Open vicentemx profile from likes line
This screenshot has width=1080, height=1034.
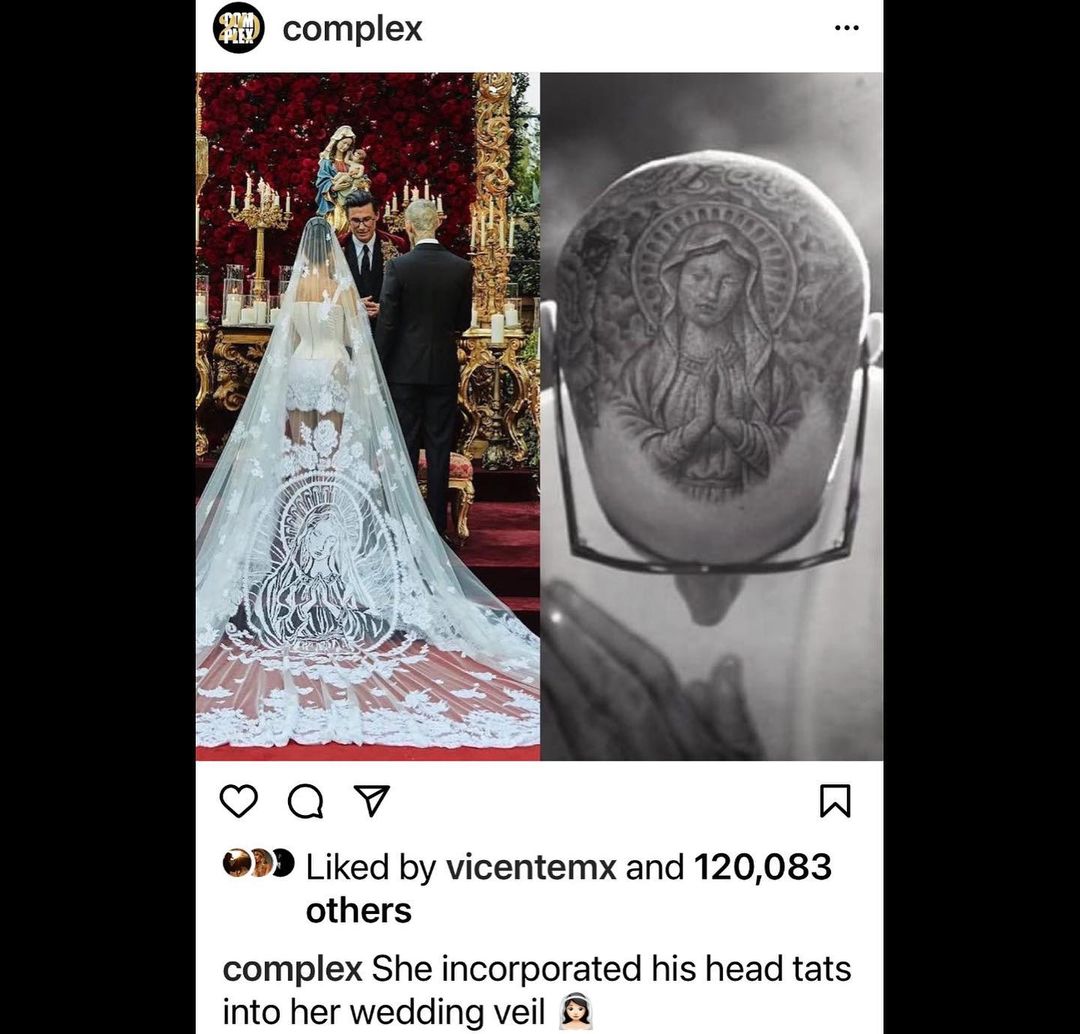[x=531, y=867]
